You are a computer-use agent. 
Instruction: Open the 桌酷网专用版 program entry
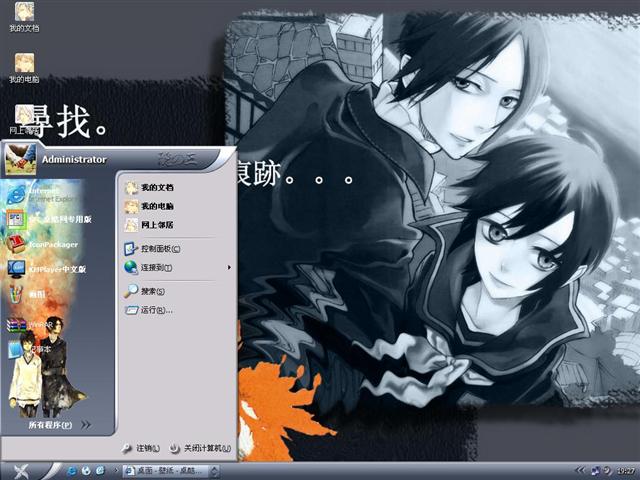coord(49,219)
